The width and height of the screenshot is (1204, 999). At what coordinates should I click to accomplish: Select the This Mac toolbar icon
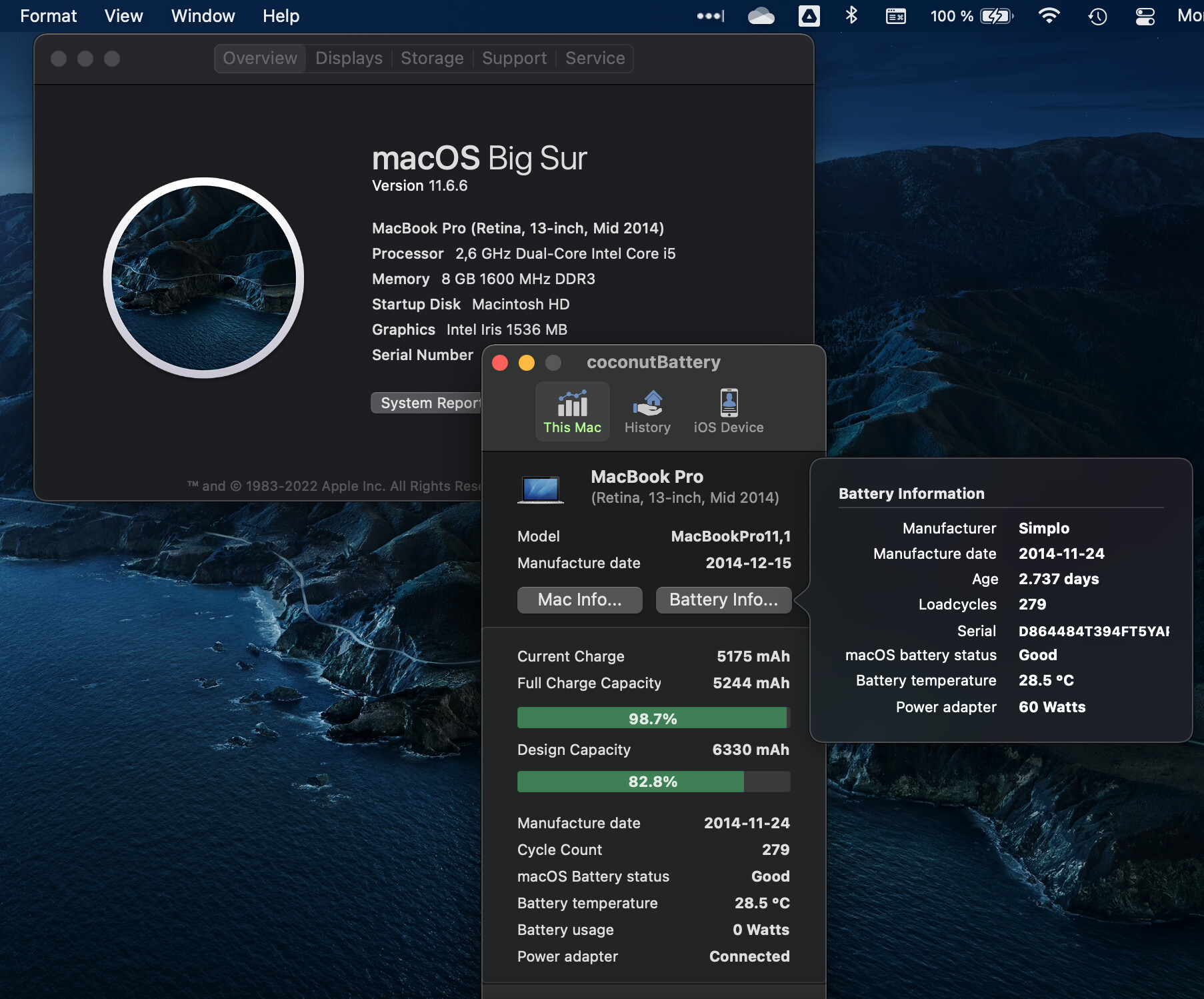pyautogui.click(x=572, y=411)
